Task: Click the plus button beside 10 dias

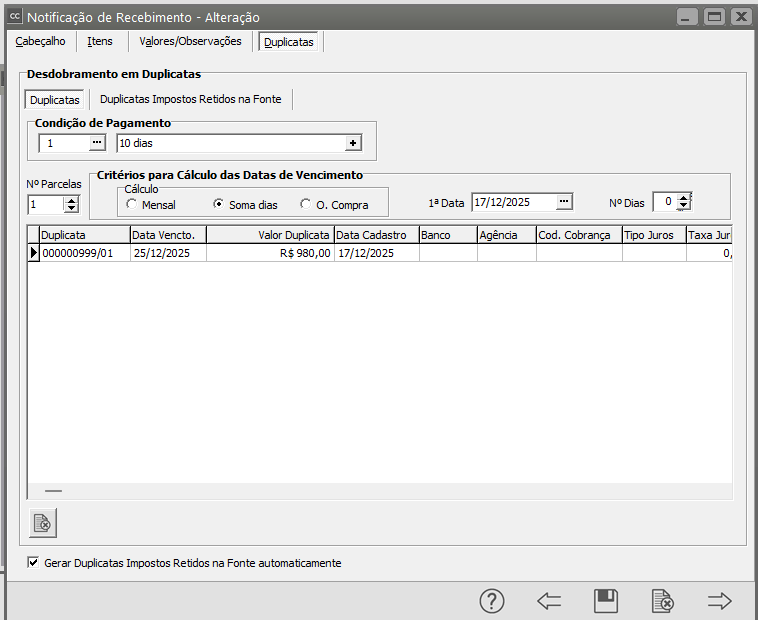Action: click(353, 143)
